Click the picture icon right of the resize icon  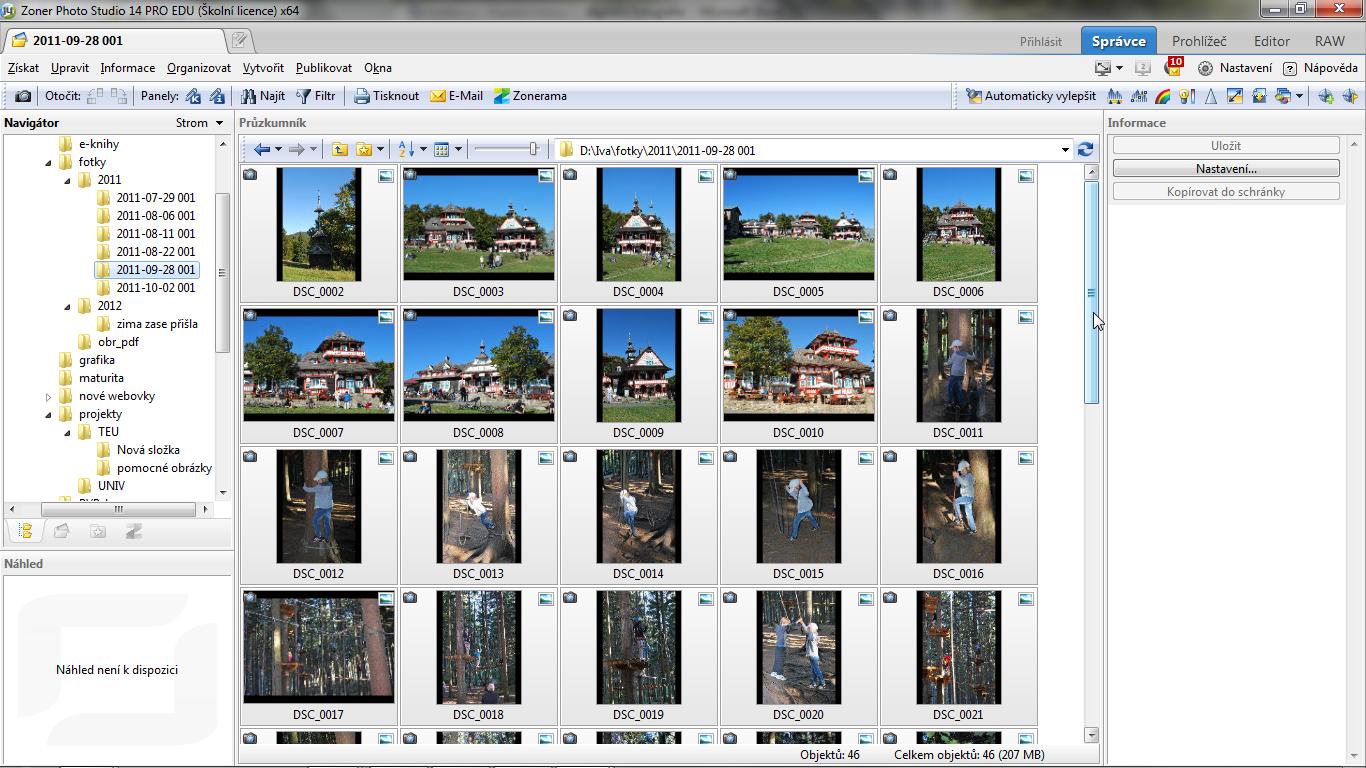point(1259,96)
